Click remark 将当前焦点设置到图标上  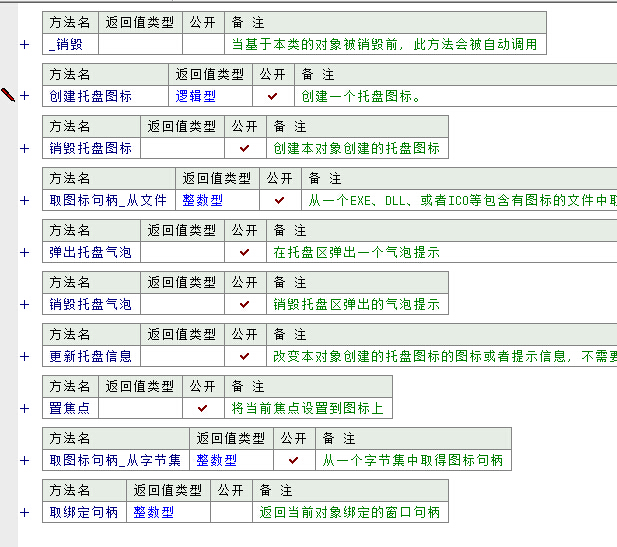(x=308, y=408)
